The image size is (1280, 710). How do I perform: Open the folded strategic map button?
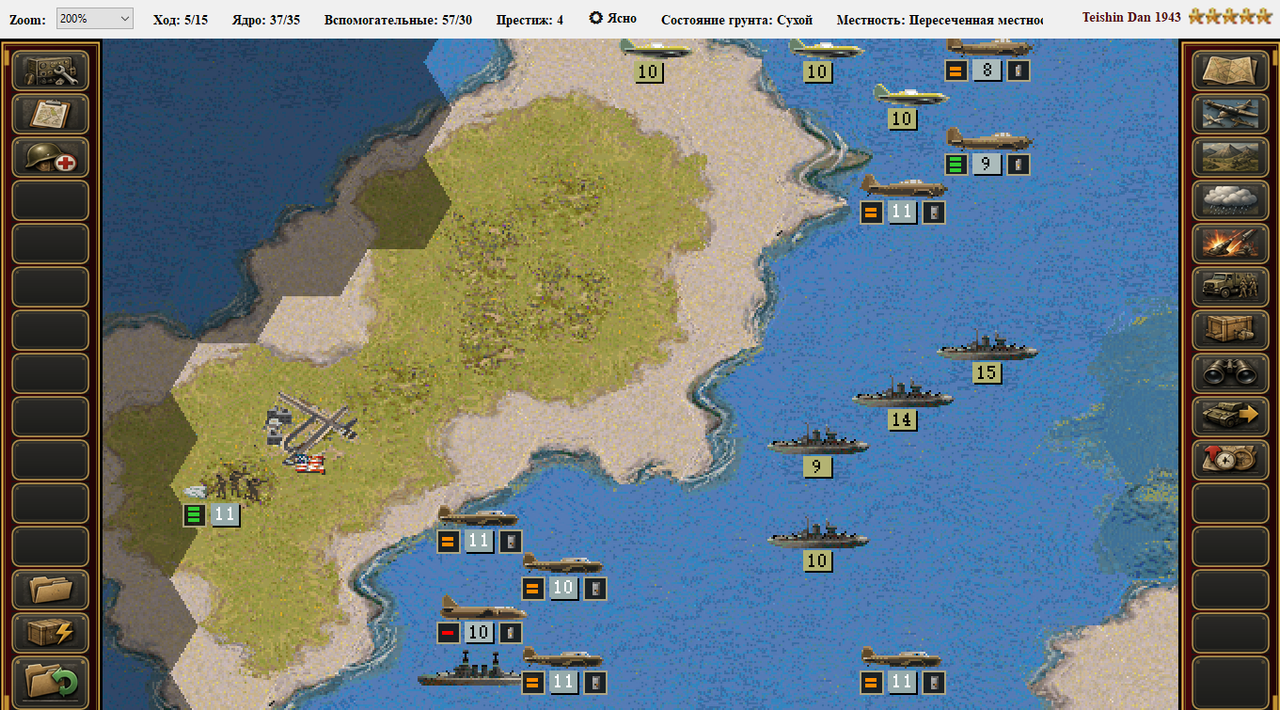(x=1230, y=71)
